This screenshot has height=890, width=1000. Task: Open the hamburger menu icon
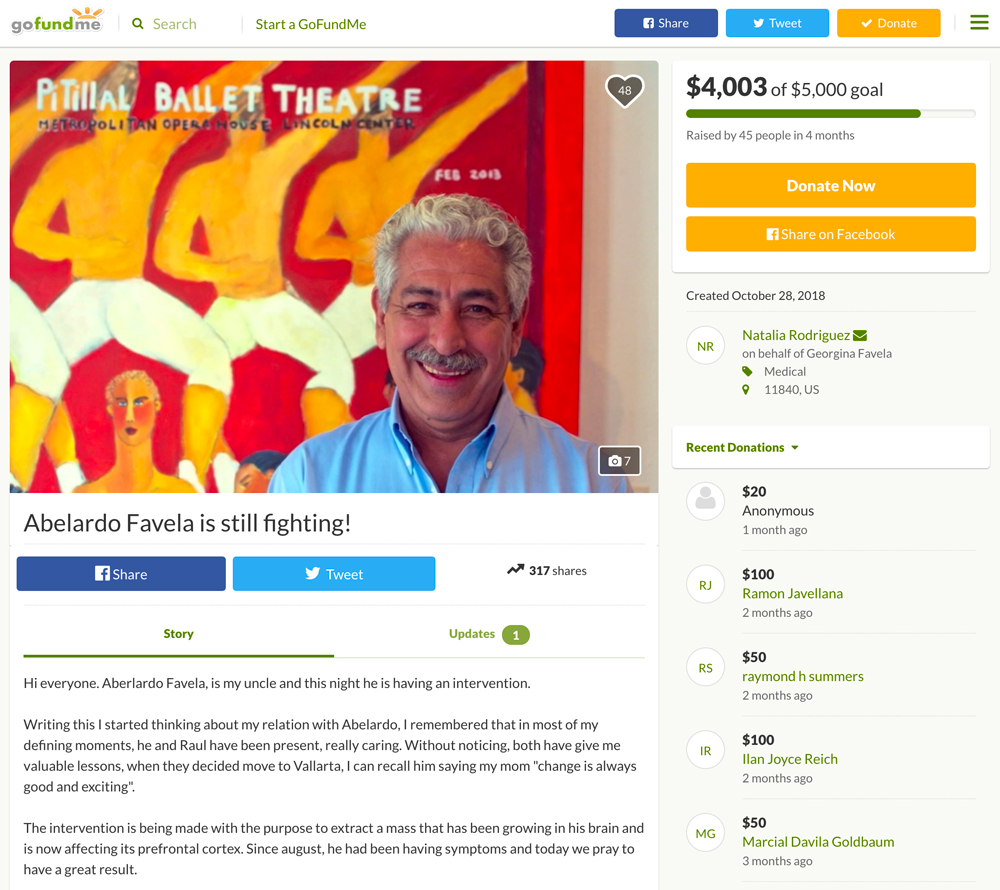click(979, 23)
